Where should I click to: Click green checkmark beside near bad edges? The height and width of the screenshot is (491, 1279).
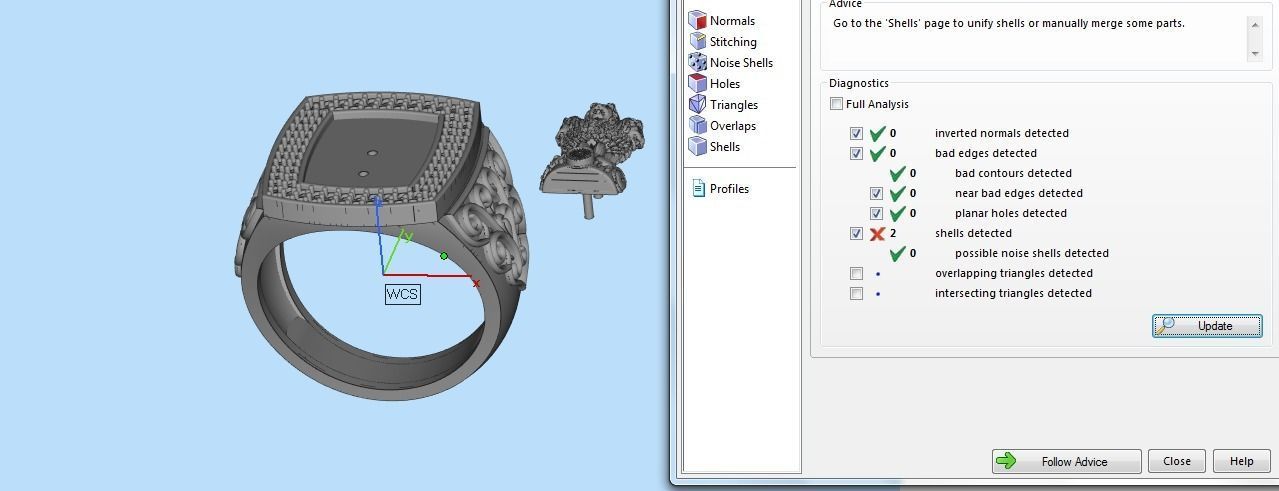[x=897, y=193]
